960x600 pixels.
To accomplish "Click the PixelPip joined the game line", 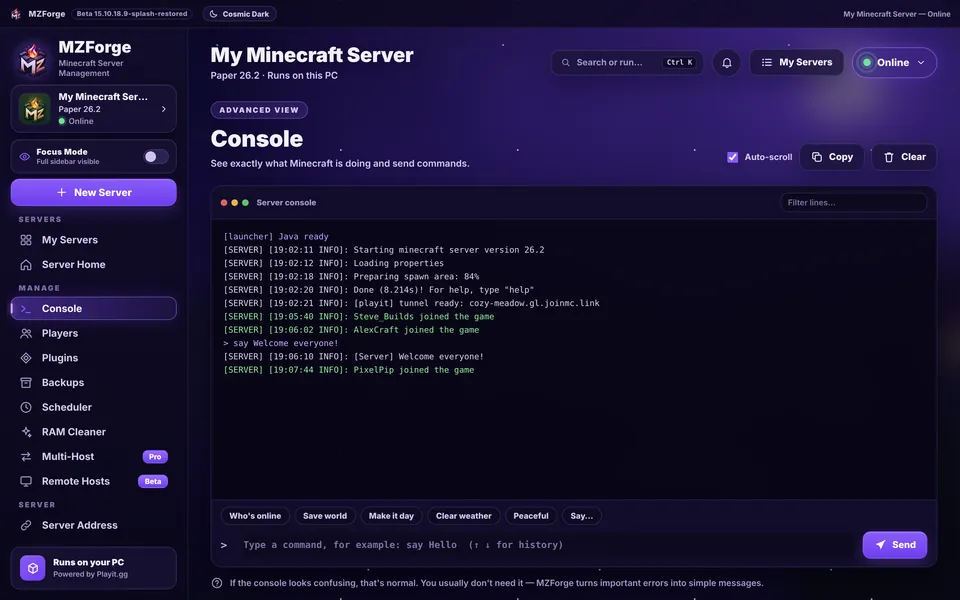I will pos(349,370).
